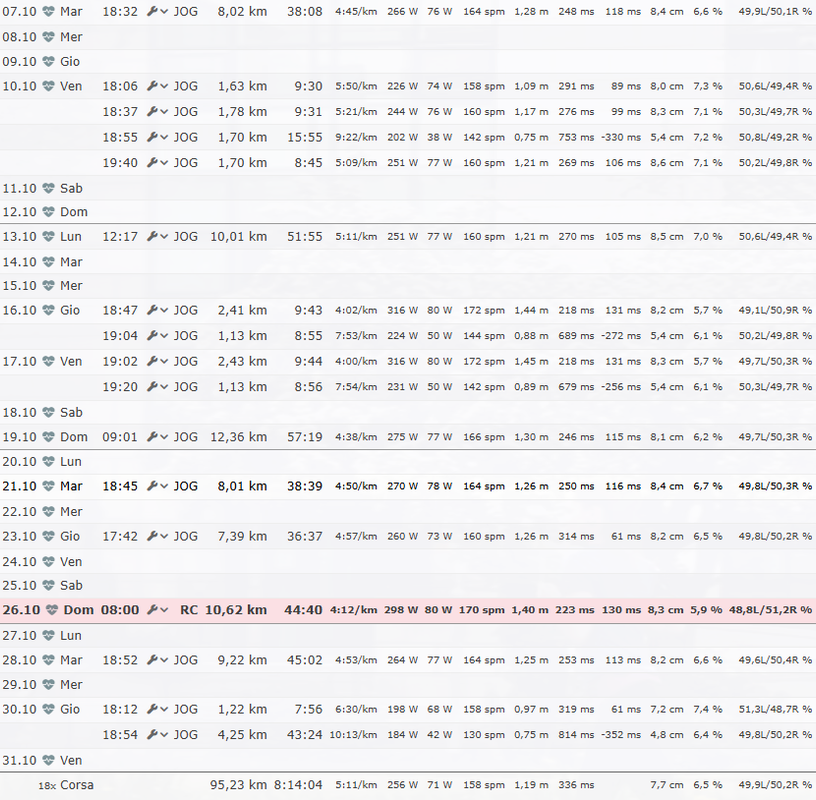816x800 pixels.
Task: Click wrench icon for 08:00 RC race
Action: pos(152,609)
